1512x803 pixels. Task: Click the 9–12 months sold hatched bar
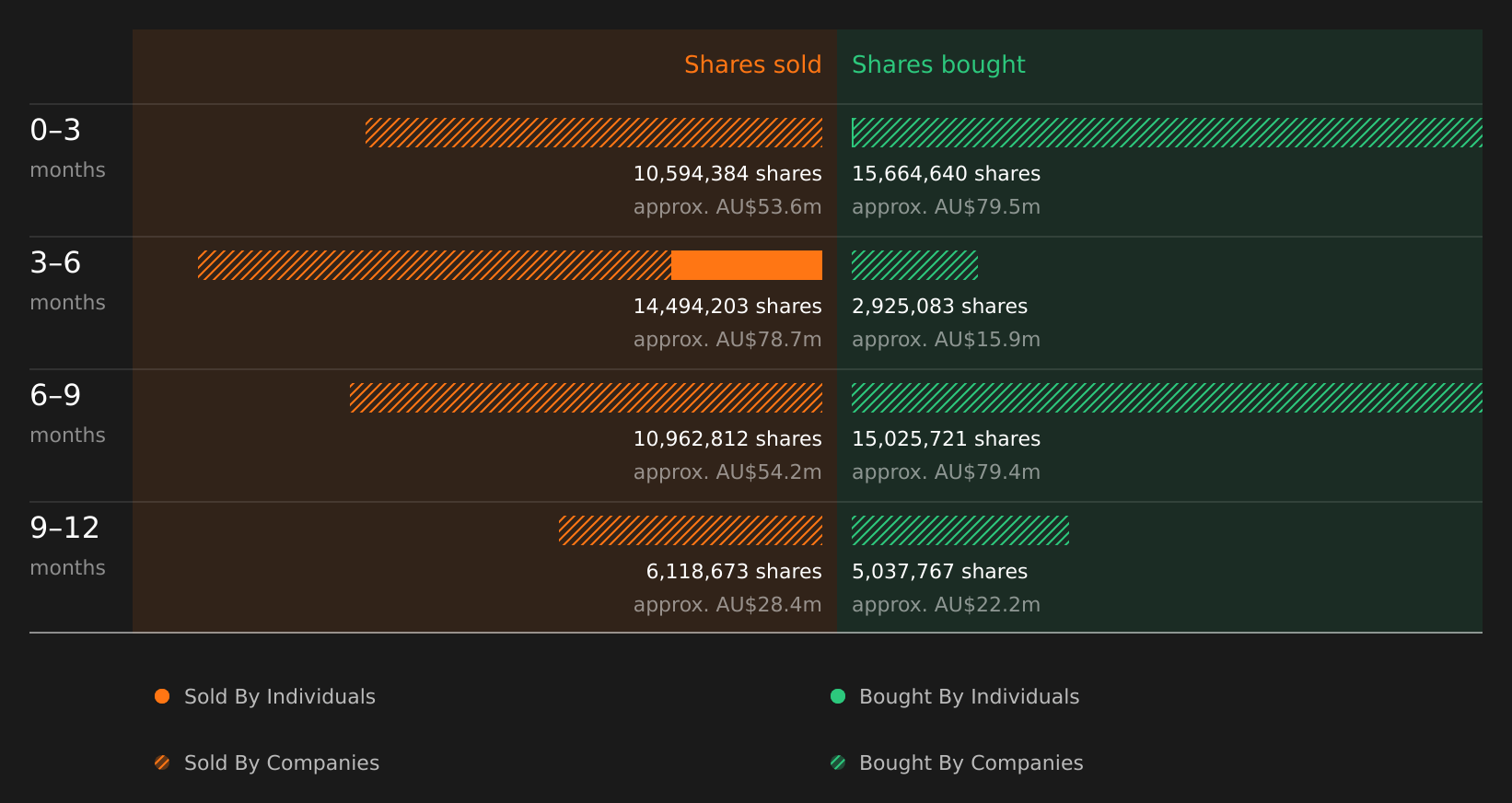691,530
